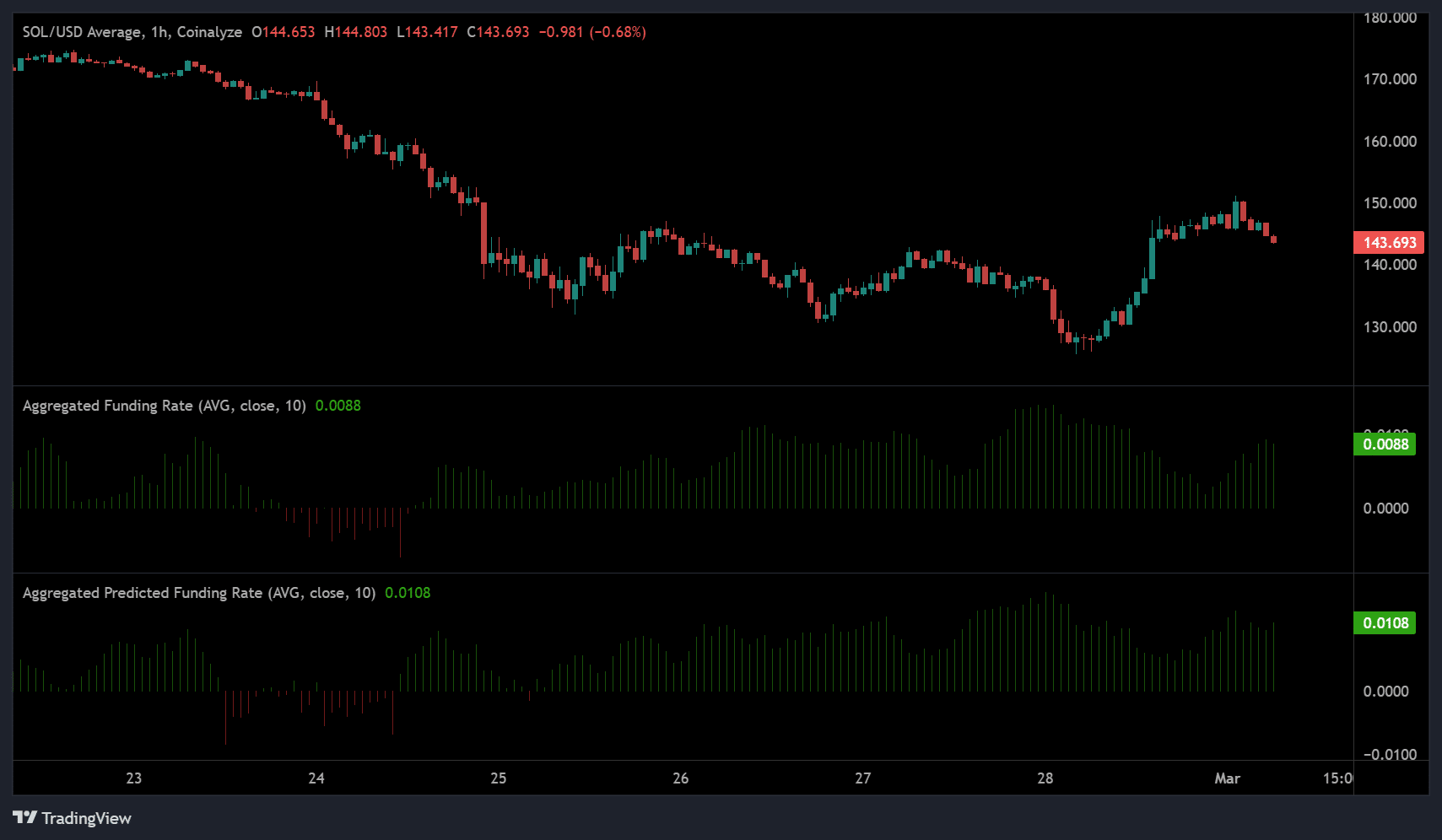1442x840 pixels.
Task: Click the 160.000 price scale label
Action: tap(1390, 142)
